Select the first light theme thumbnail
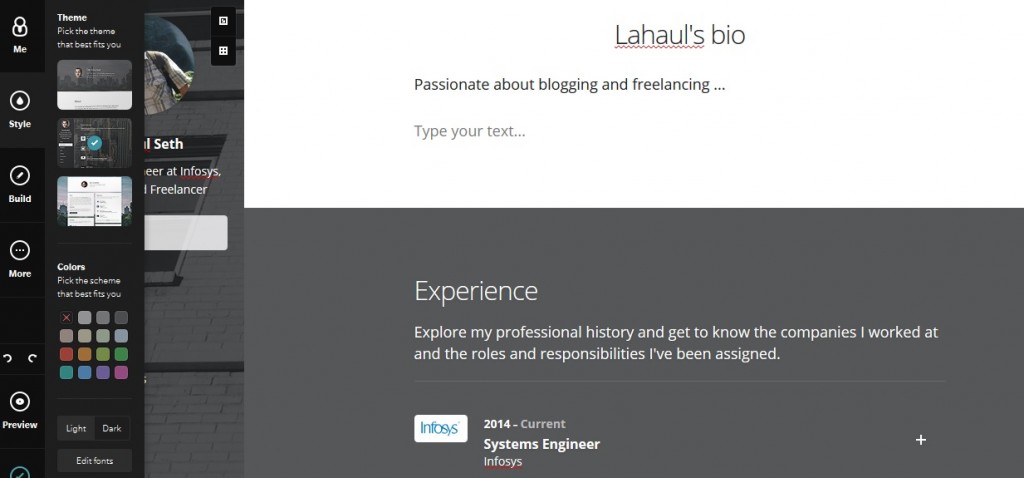This screenshot has height=478, width=1024. click(x=94, y=85)
